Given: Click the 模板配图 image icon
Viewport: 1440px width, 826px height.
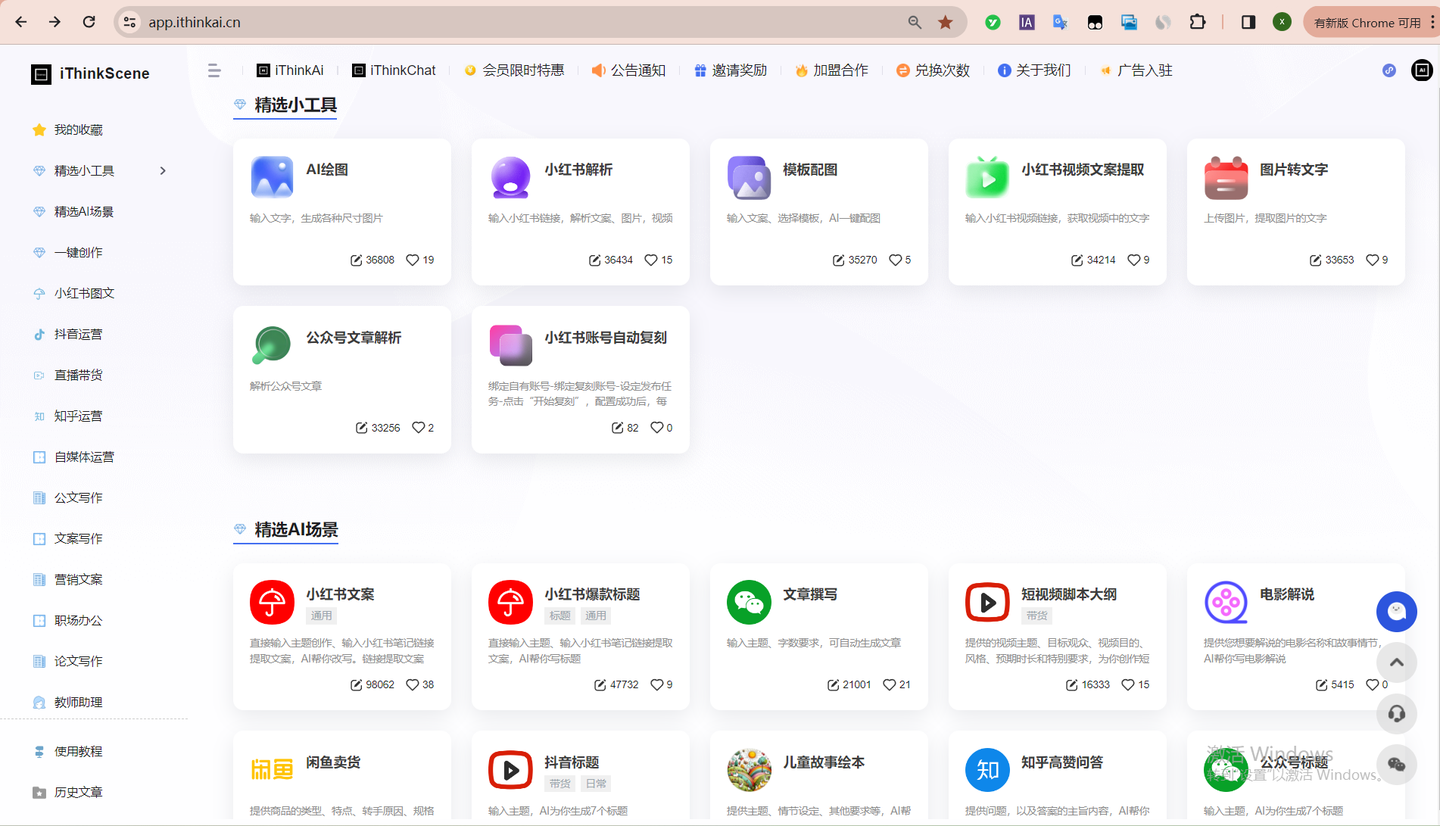Looking at the screenshot, I should click(749, 178).
